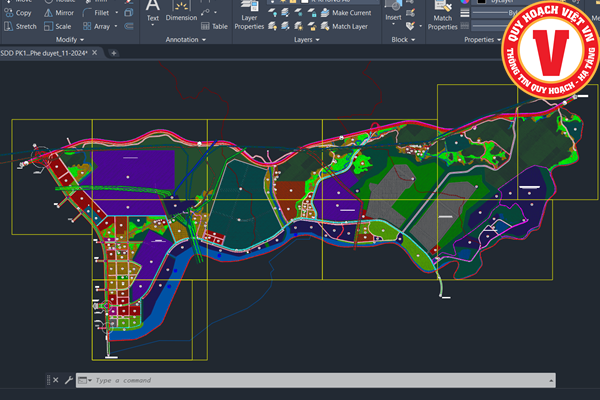The height and width of the screenshot is (400, 600).
Task: Open the Array dropdown arrow
Action: [116, 26]
